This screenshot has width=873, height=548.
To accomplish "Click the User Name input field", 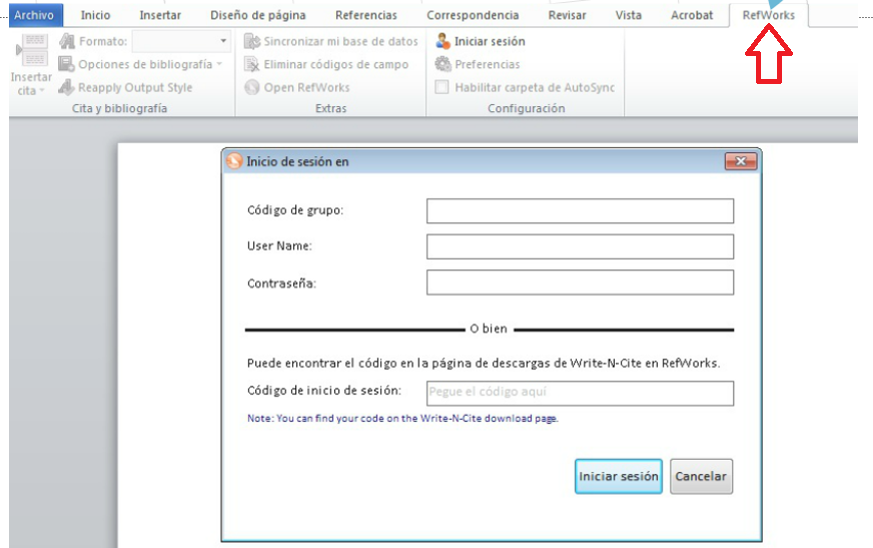I will (580, 247).
